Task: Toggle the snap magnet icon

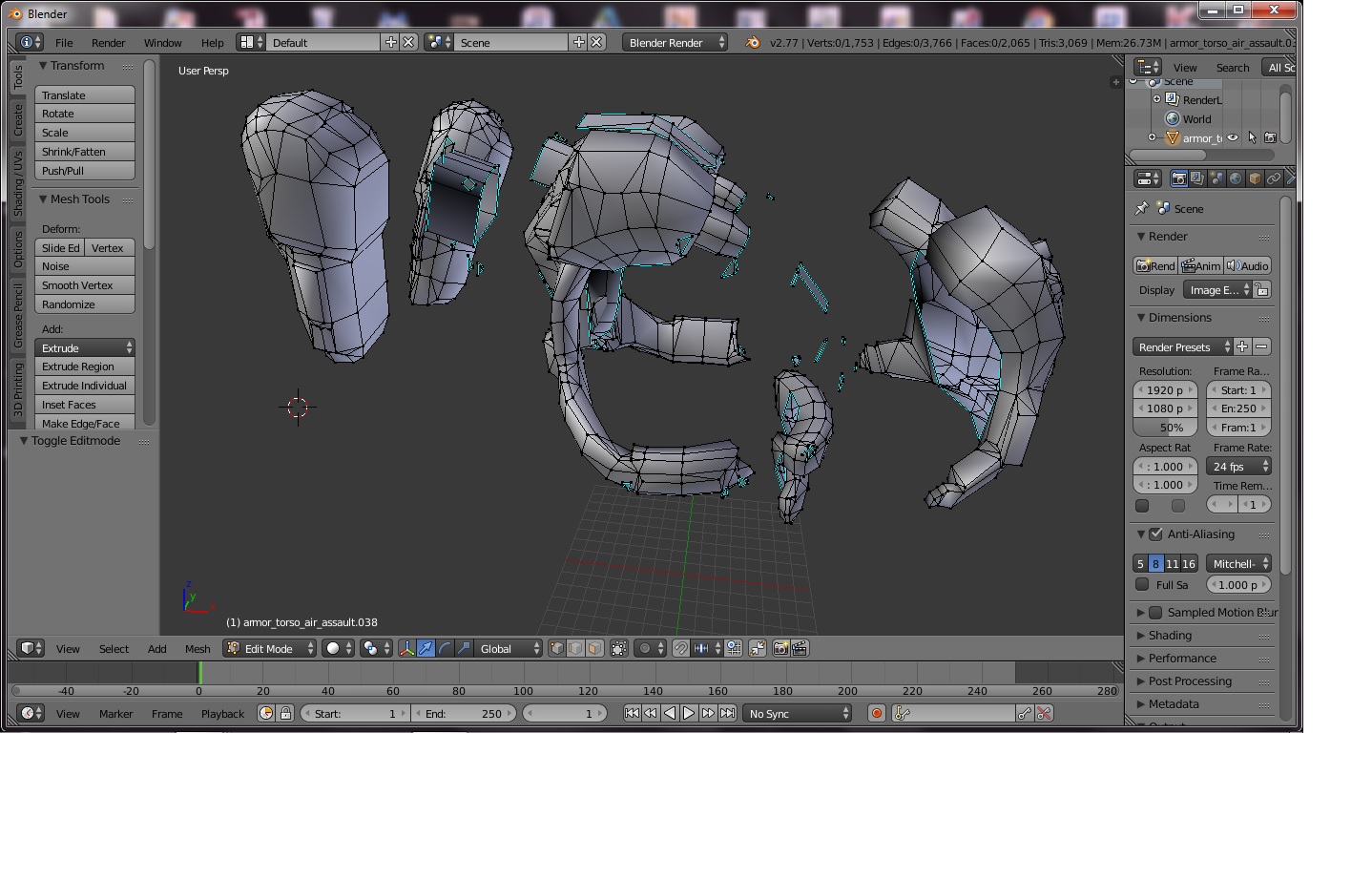Action: pyautogui.click(x=681, y=649)
